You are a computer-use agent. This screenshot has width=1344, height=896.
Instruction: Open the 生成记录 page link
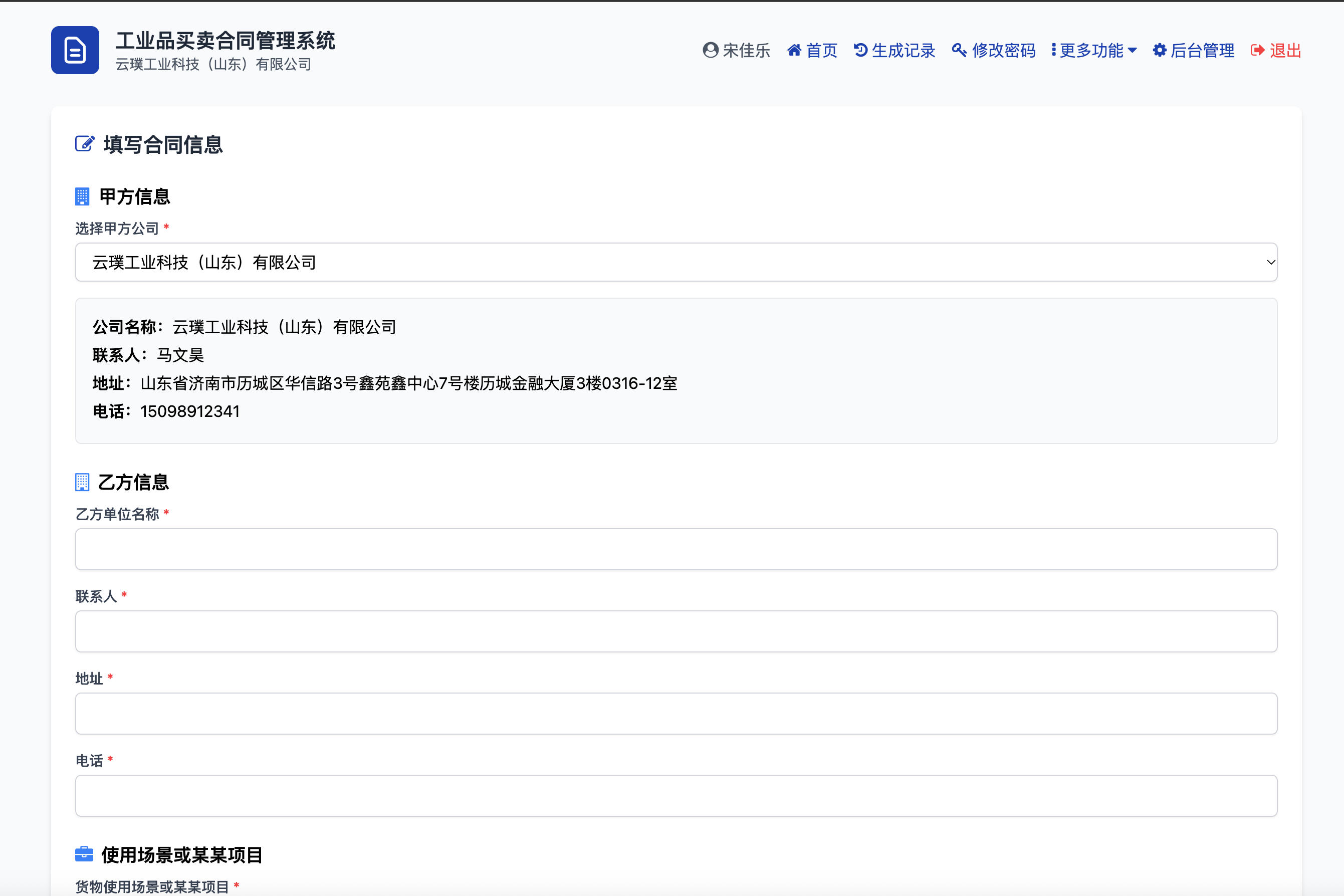pyautogui.click(x=895, y=50)
